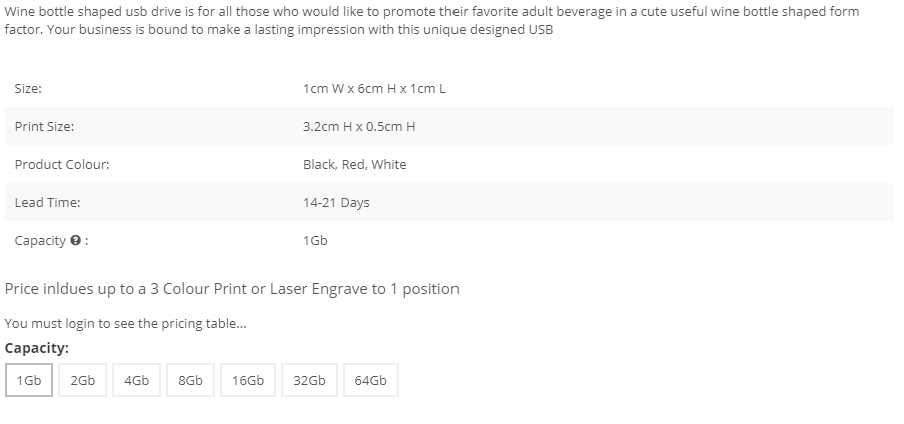Choose the 4Gb capacity option

click(x=137, y=380)
